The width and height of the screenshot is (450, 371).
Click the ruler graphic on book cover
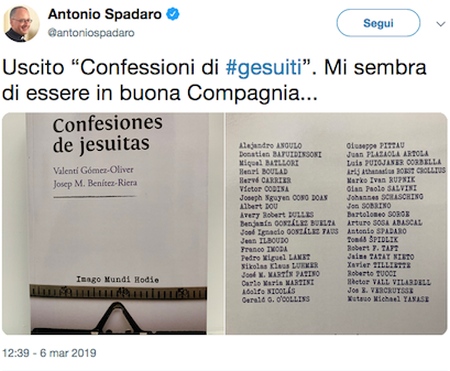tap(118, 292)
